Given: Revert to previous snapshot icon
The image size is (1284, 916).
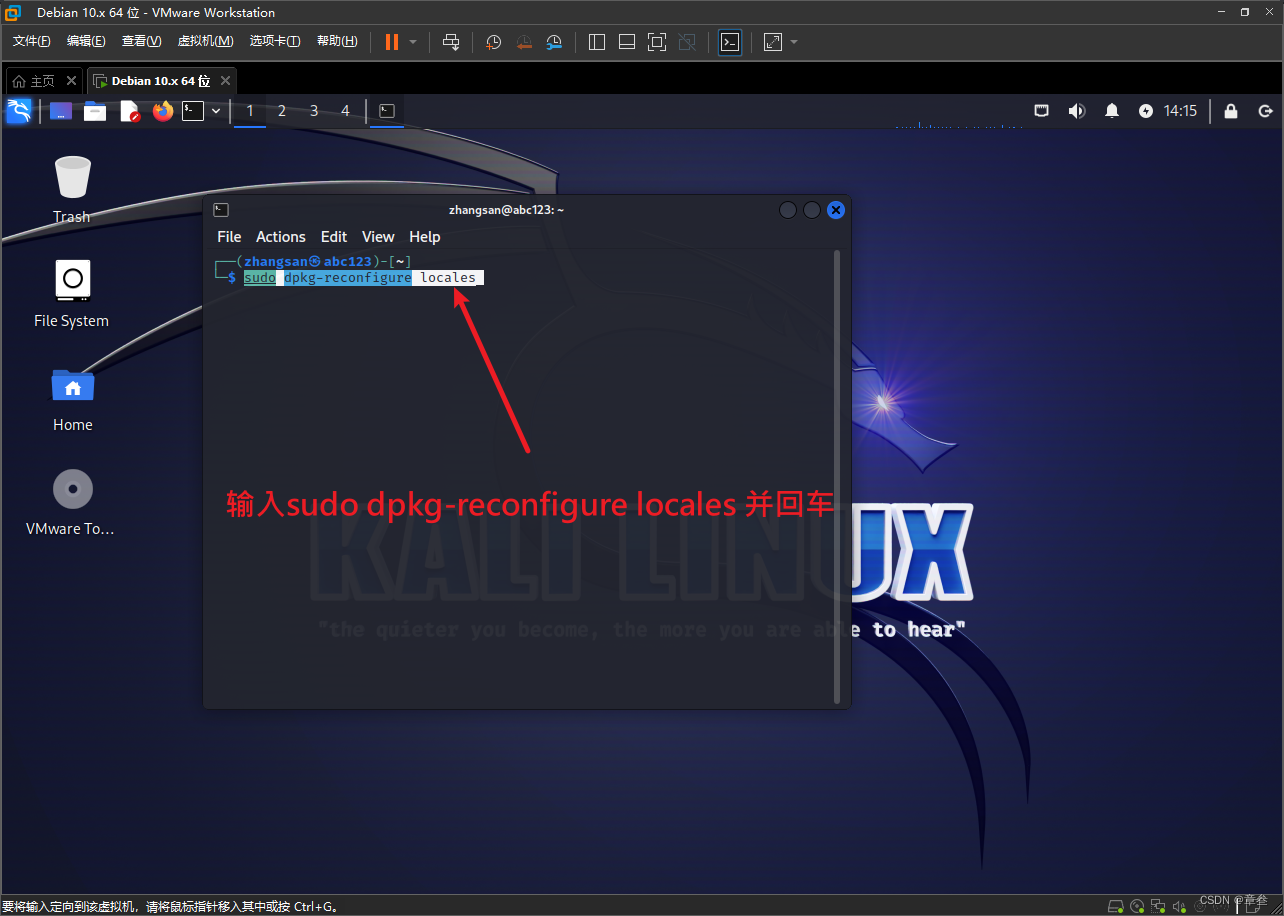Looking at the screenshot, I should (x=524, y=42).
